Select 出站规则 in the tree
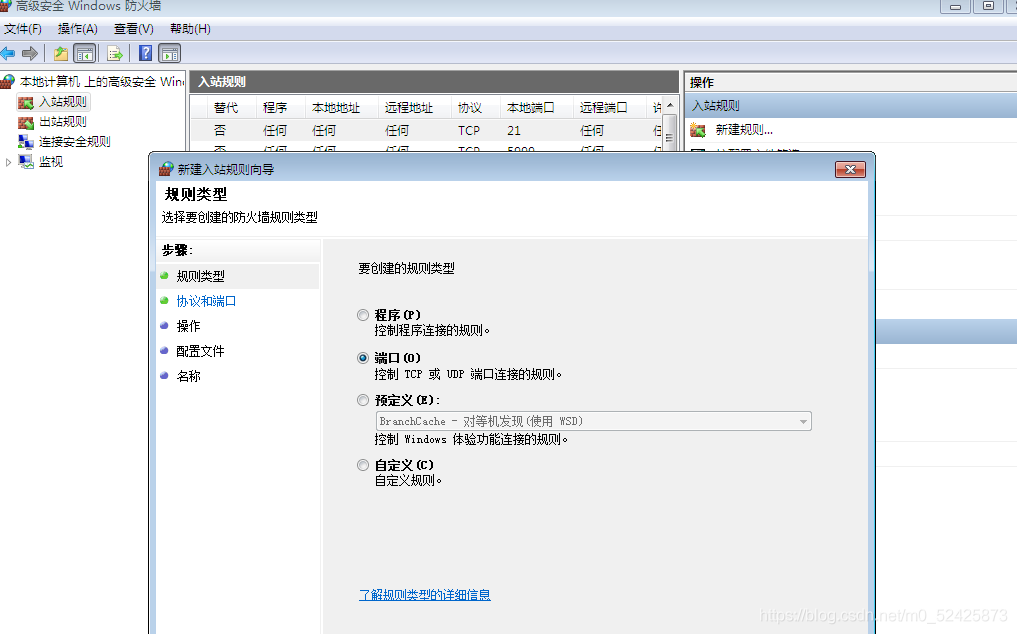The image size is (1017, 634). [x=63, y=122]
